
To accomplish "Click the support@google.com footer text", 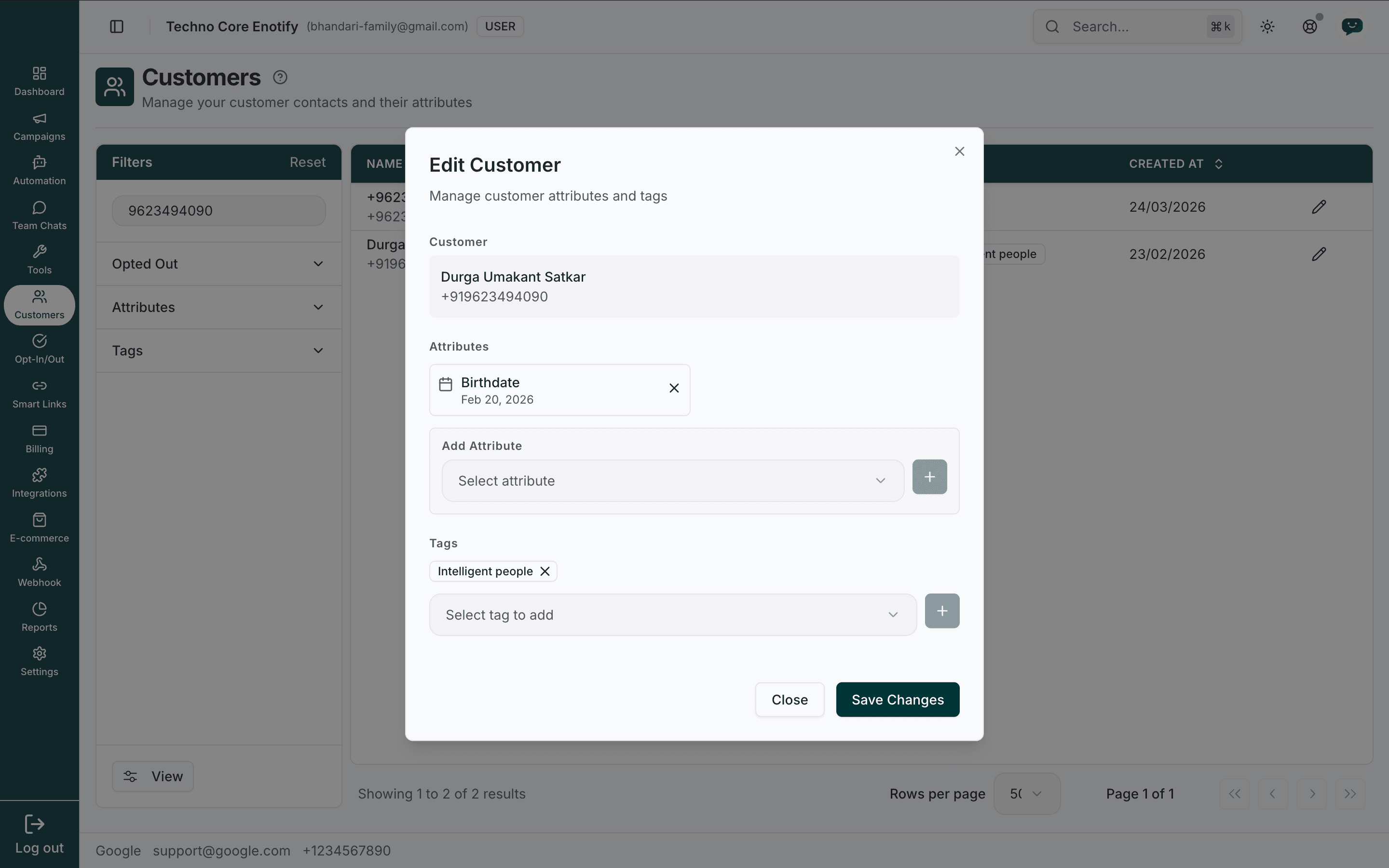I will (x=221, y=850).
